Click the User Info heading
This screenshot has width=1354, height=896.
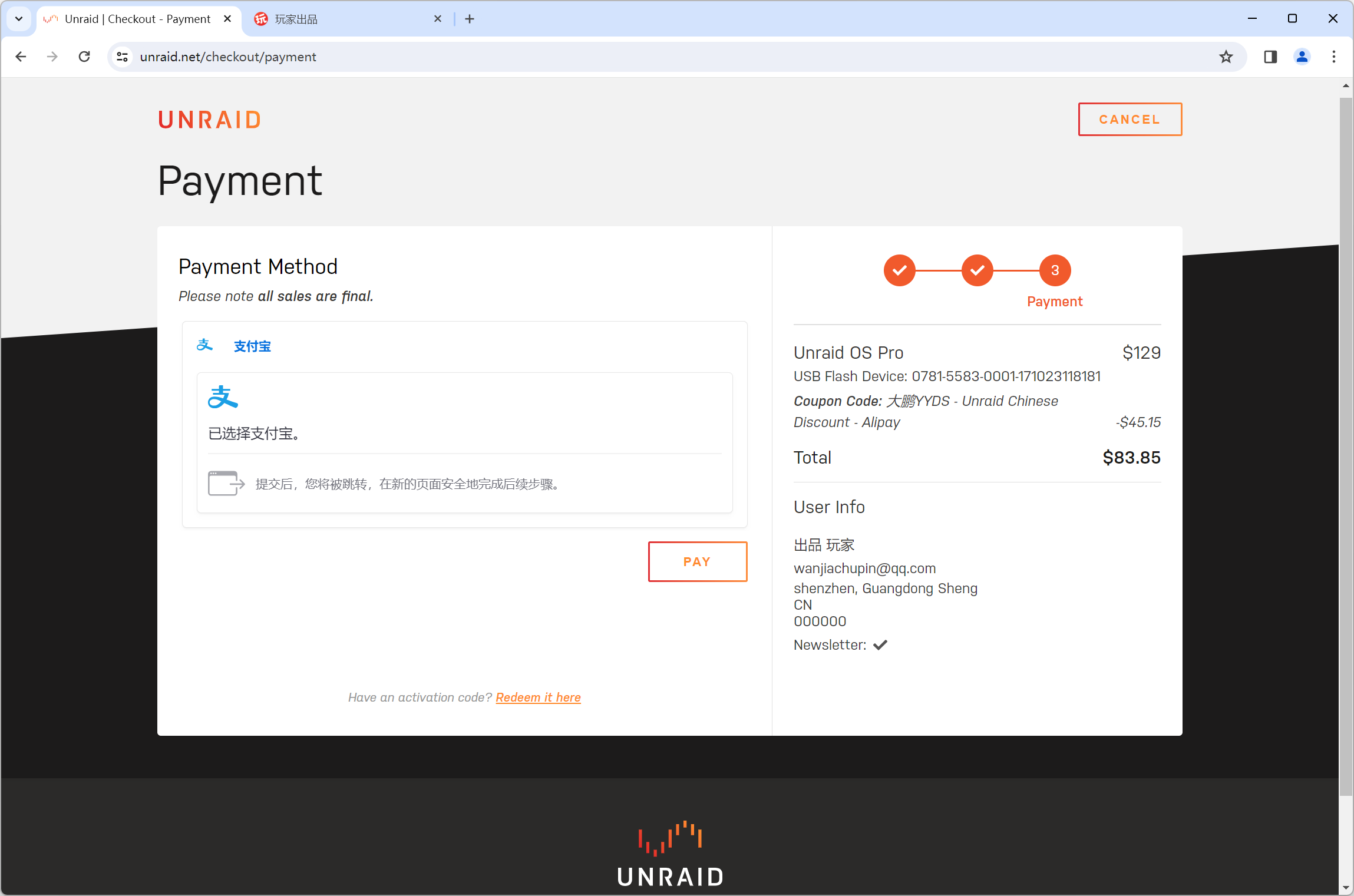click(x=829, y=507)
